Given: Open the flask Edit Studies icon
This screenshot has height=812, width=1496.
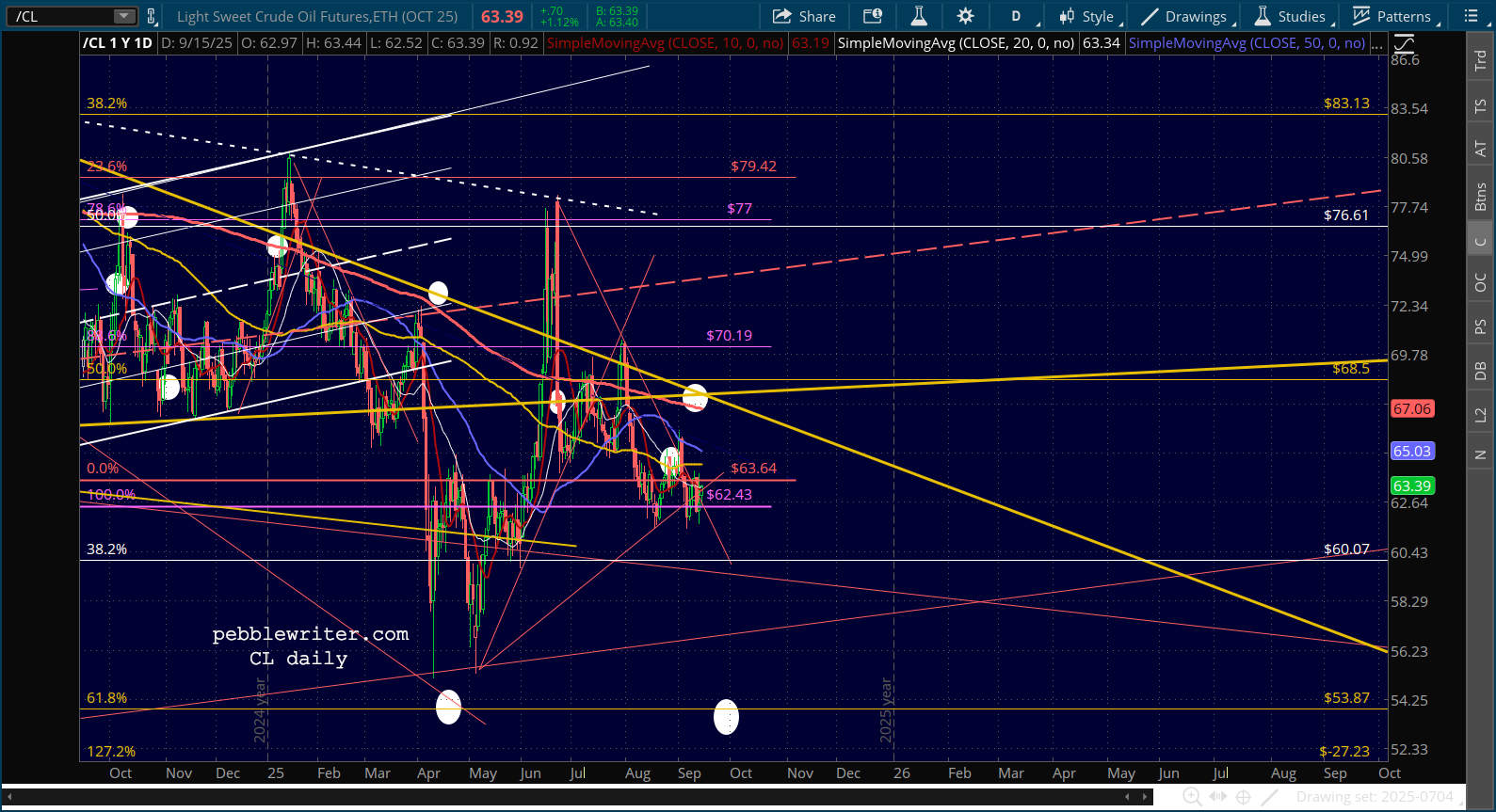Looking at the screenshot, I should pos(919,16).
